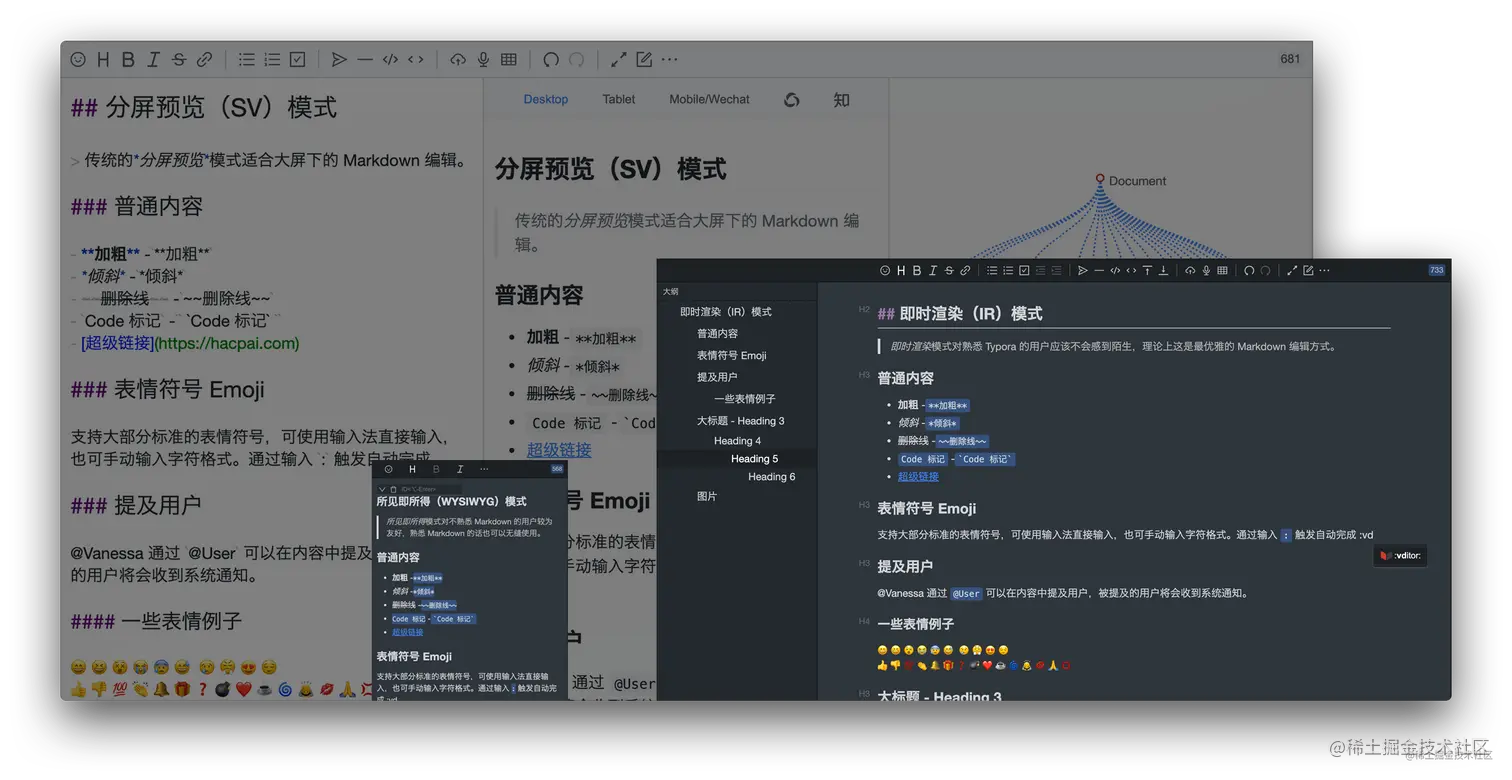Click quote arrow icon in light toolbar

coord(339,59)
